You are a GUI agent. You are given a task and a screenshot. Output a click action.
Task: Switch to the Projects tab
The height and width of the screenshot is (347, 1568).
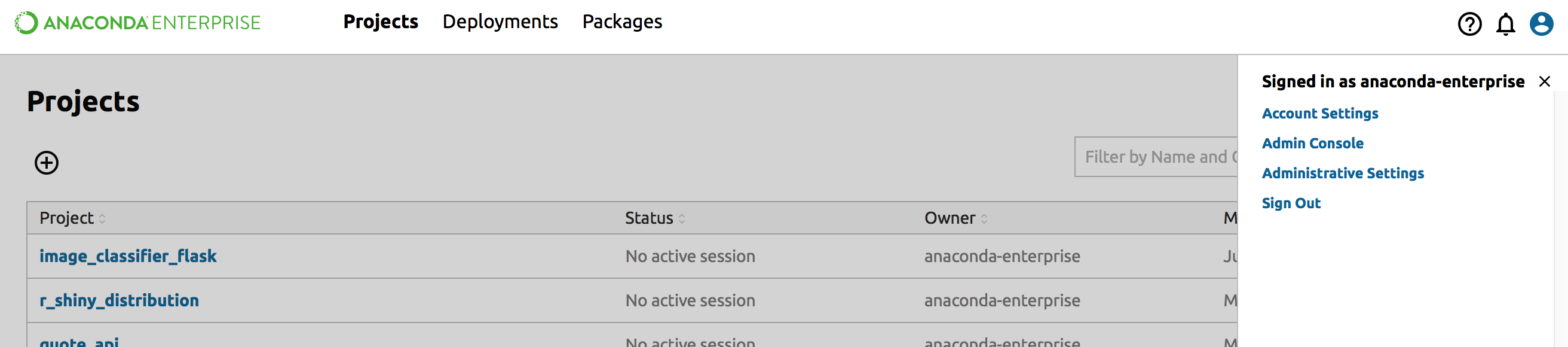[x=381, y=22]
